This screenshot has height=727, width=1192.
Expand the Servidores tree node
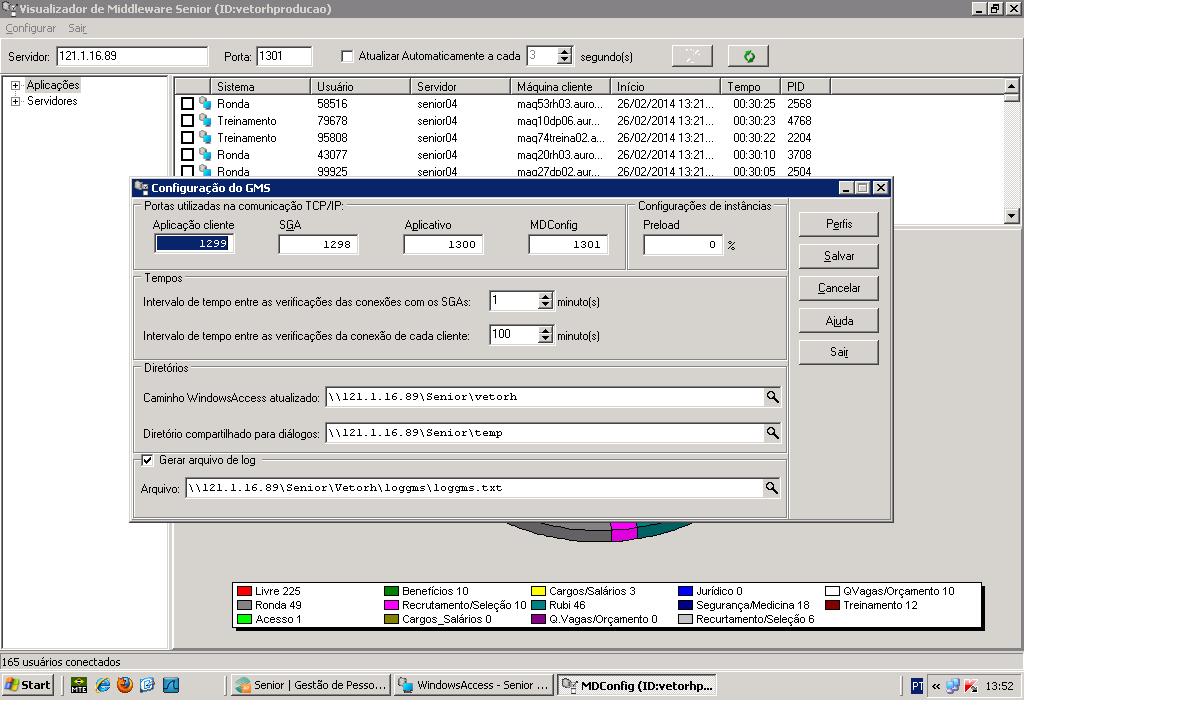click(15, 102)
